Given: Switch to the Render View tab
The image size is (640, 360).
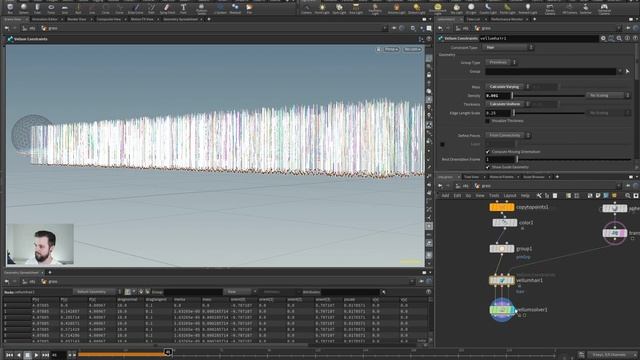Looking at the screenshot, I should pos(77,19).
